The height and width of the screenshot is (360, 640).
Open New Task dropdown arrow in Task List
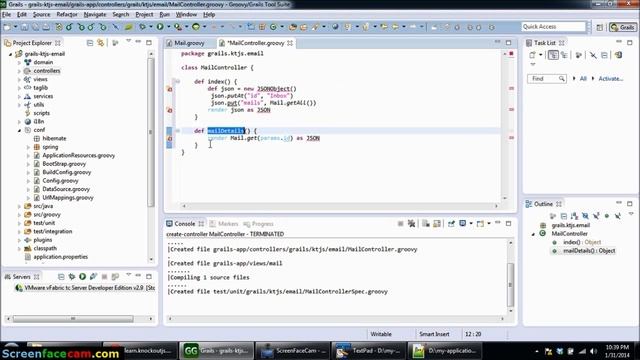(541, 55)
